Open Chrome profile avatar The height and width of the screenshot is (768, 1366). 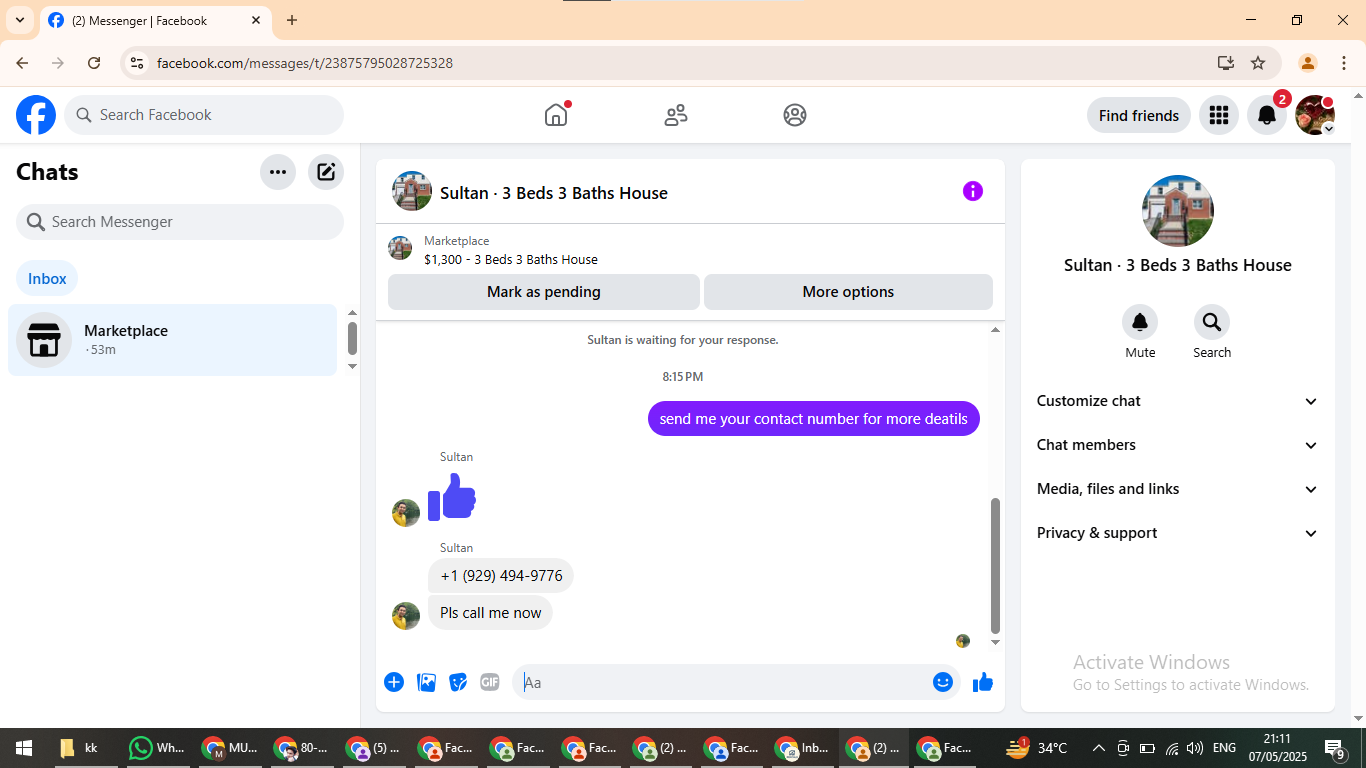point(1307,63)
